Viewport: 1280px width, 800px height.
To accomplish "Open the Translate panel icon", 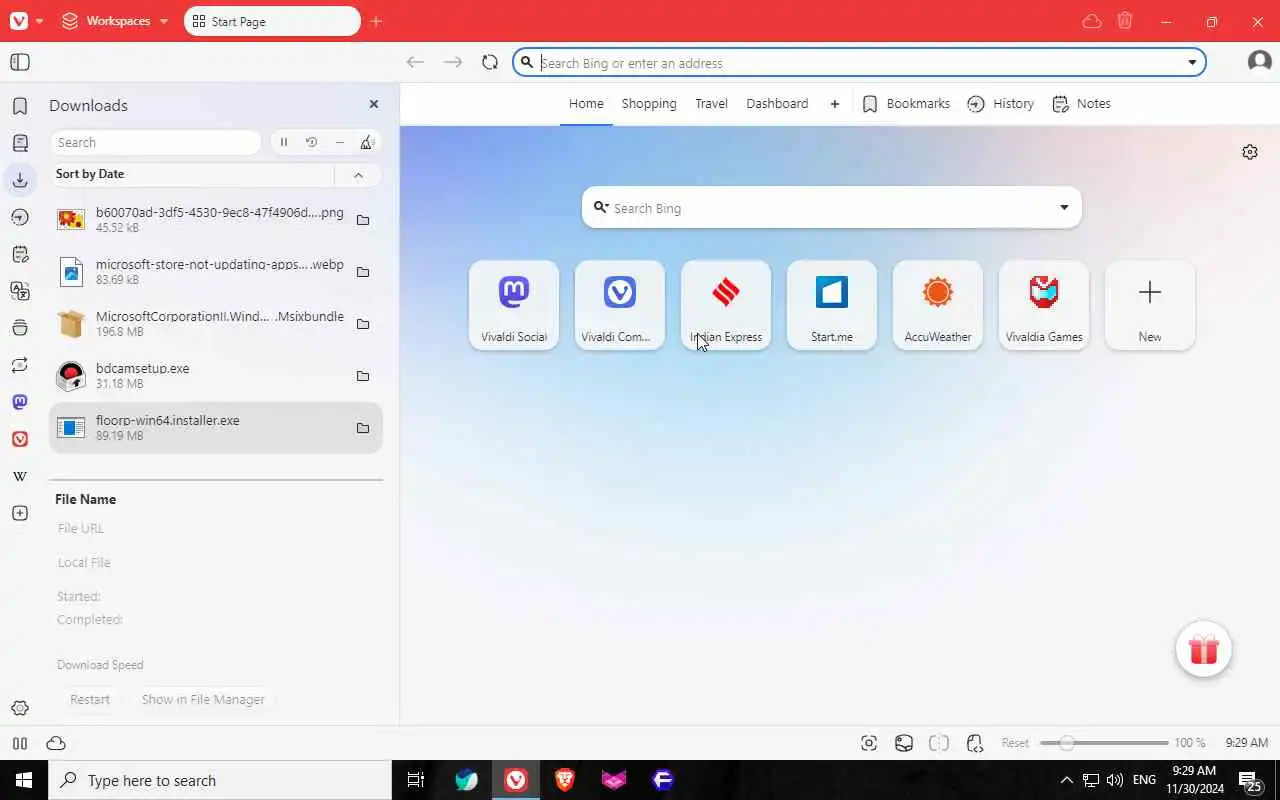I will coord(20,291).
